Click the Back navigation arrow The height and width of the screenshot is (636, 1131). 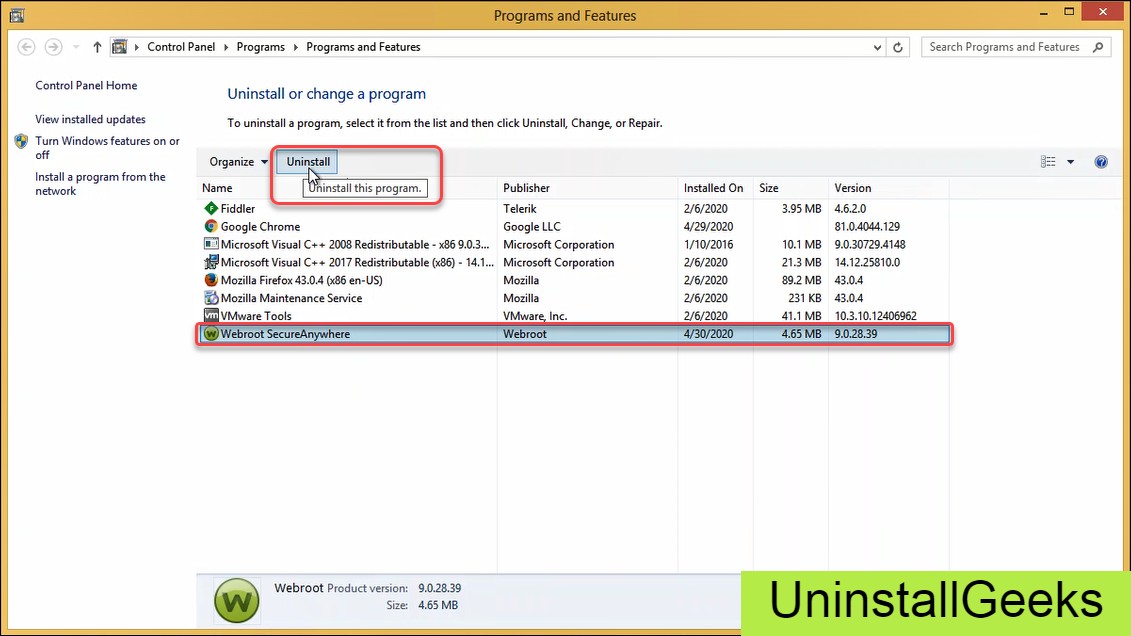click(27, 47)
